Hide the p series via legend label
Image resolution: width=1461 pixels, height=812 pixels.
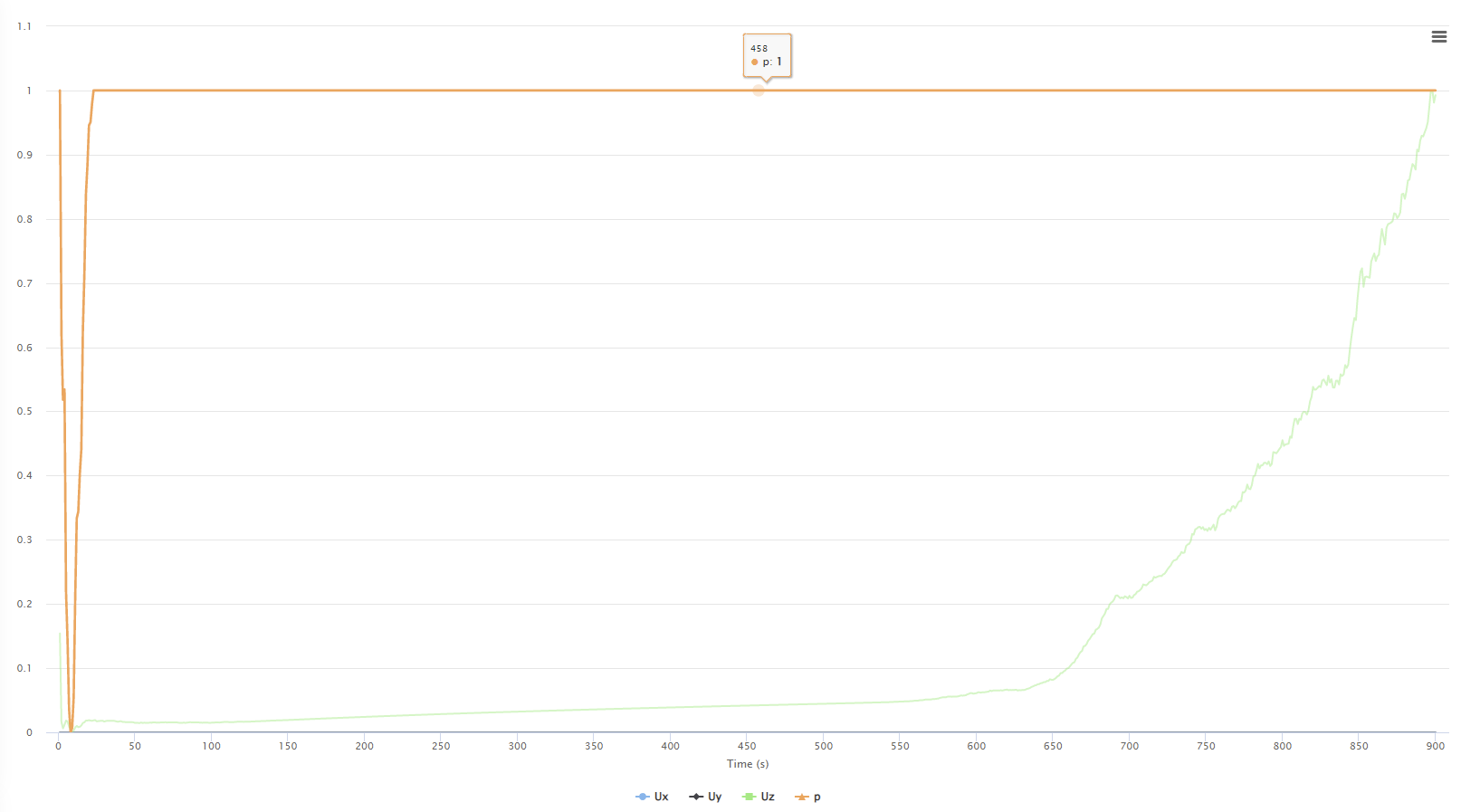pos(817,797)
